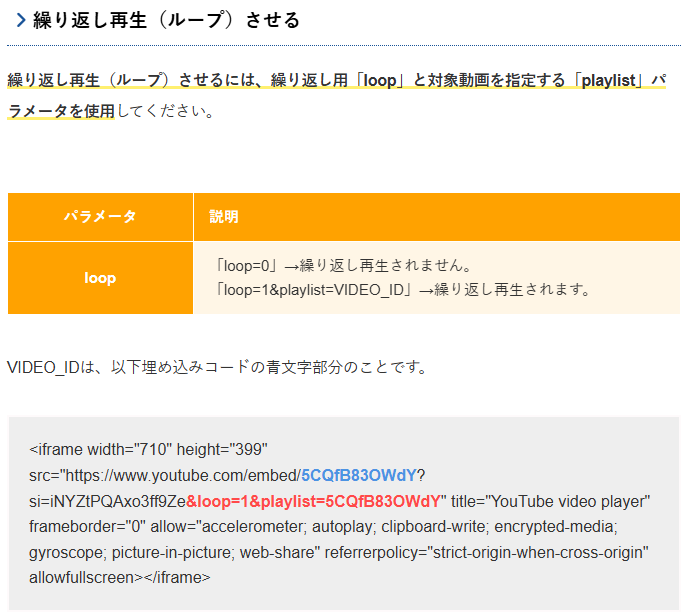
Task: Click the 「loop=1&playlist=VIDEO_ID」 description line
Action: tap(404, 290)
